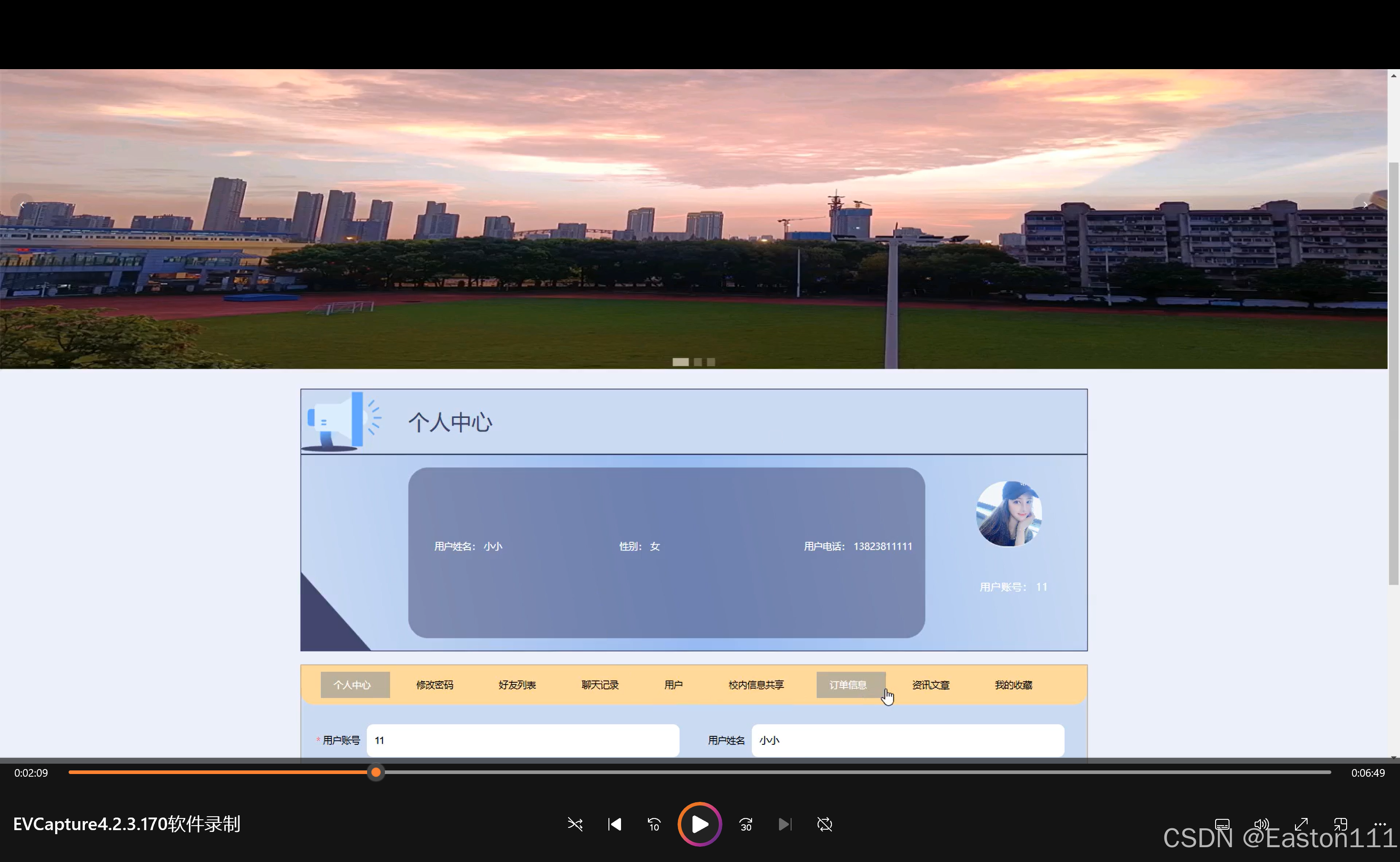
Task: Go to the 我的收藏 tab
Action: click(x=1013, y=685)
